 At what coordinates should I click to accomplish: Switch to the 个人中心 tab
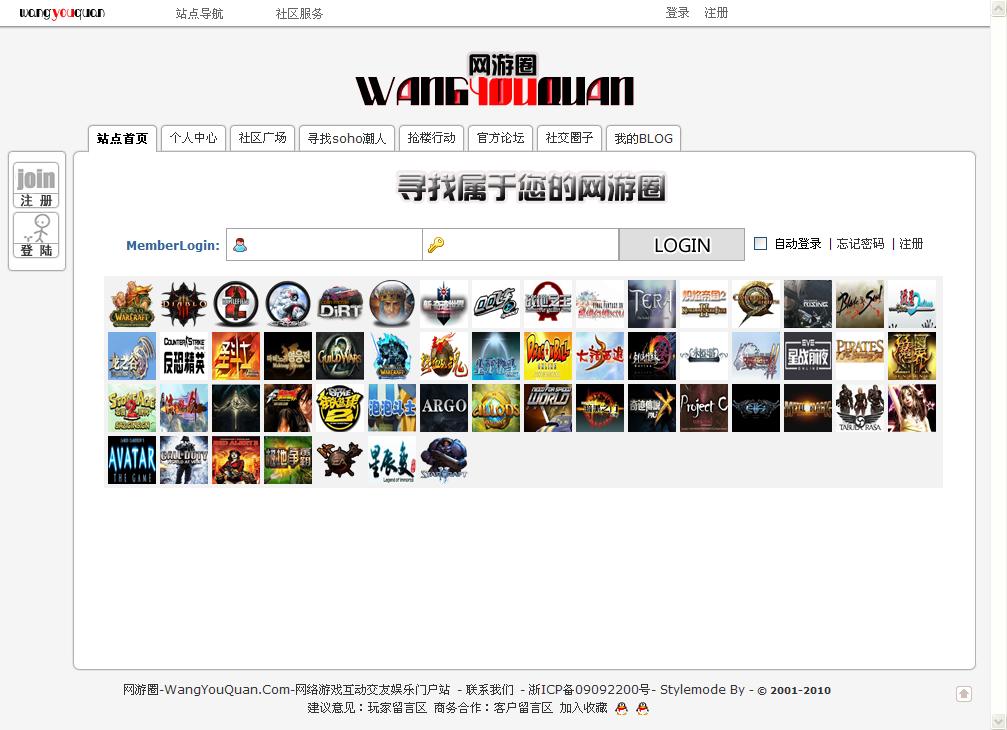tap(193, 138)
